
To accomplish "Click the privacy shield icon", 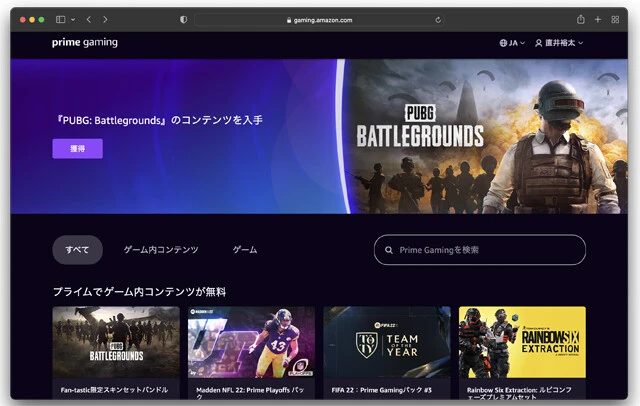I will click(182, 19).
